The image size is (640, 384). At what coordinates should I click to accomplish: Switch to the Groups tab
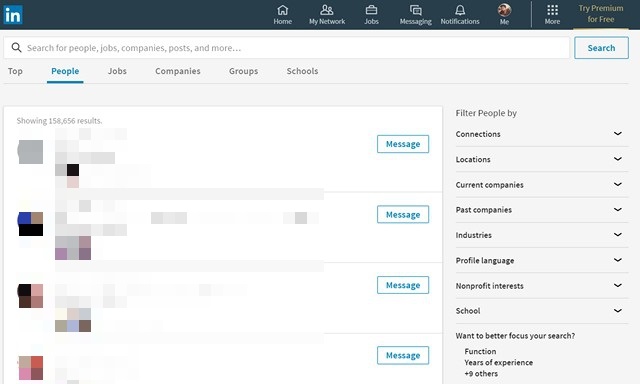pos(243,71)
